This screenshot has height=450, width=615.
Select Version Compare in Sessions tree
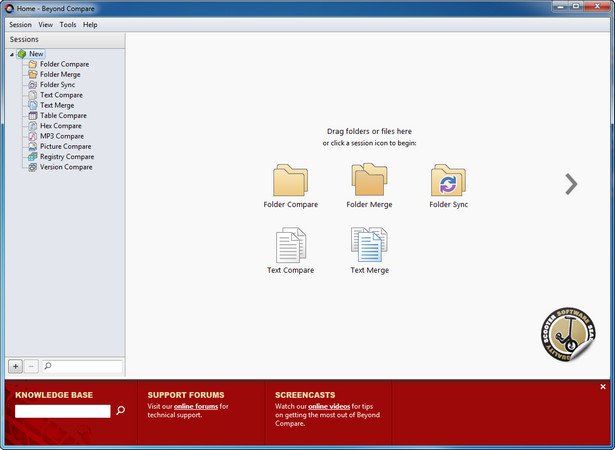point(66,167)
